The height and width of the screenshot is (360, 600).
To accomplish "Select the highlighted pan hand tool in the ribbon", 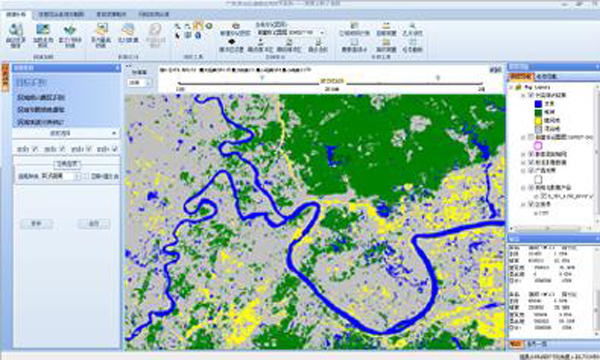I will [198, 26].
